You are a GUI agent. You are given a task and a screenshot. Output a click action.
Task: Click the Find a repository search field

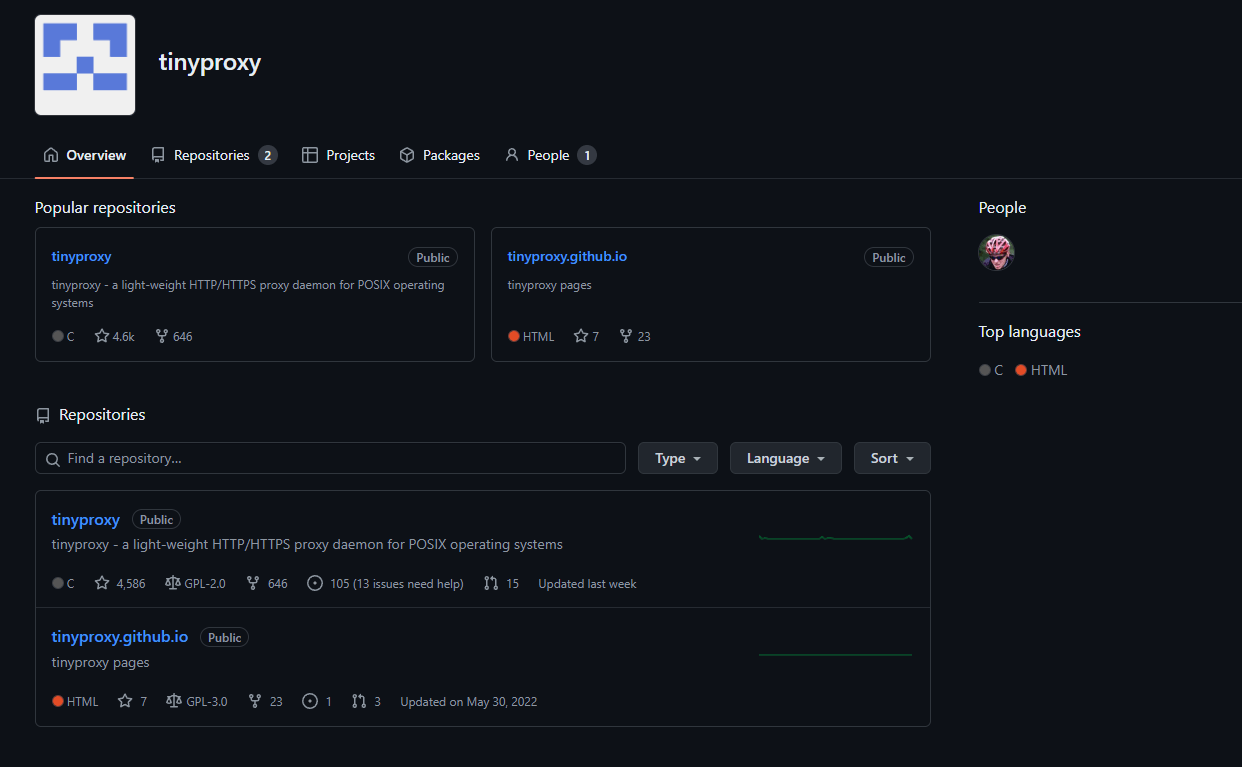[x=330, y=458]
